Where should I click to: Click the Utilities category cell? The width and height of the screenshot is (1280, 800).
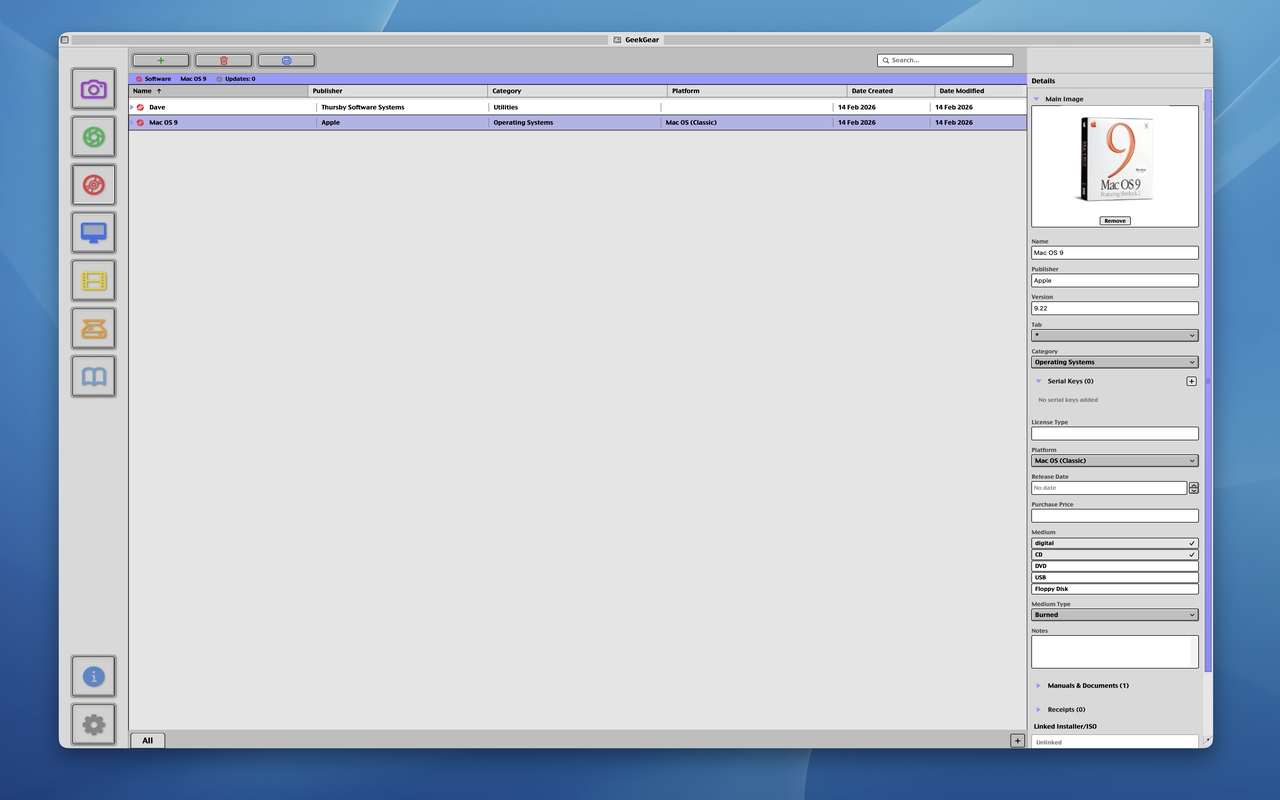(505, 107)
